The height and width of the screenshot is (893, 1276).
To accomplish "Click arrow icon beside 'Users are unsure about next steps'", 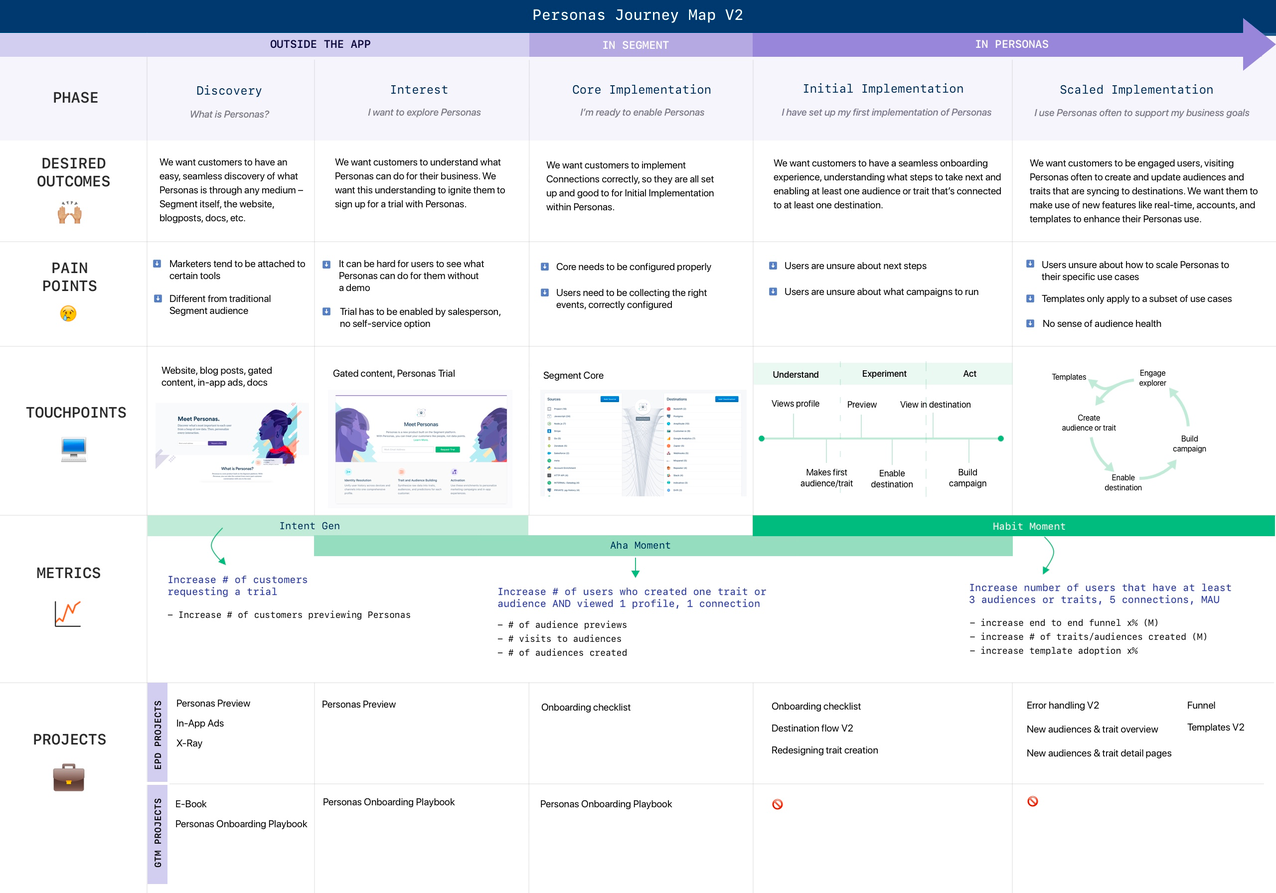I will coord(773,266).
